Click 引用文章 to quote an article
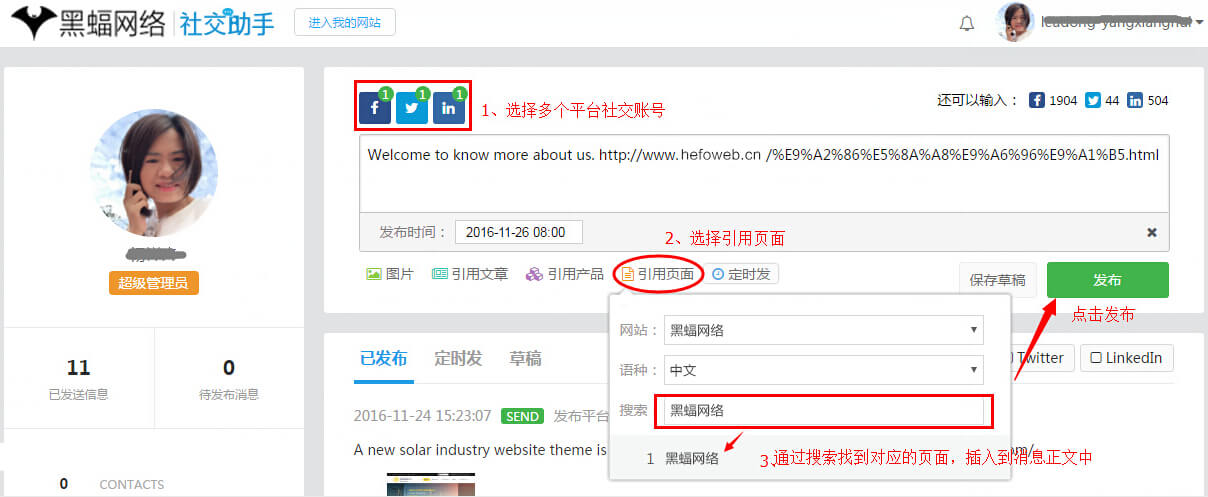The height and width of the screenshot is (497, 1208). [x=470, y=274]
